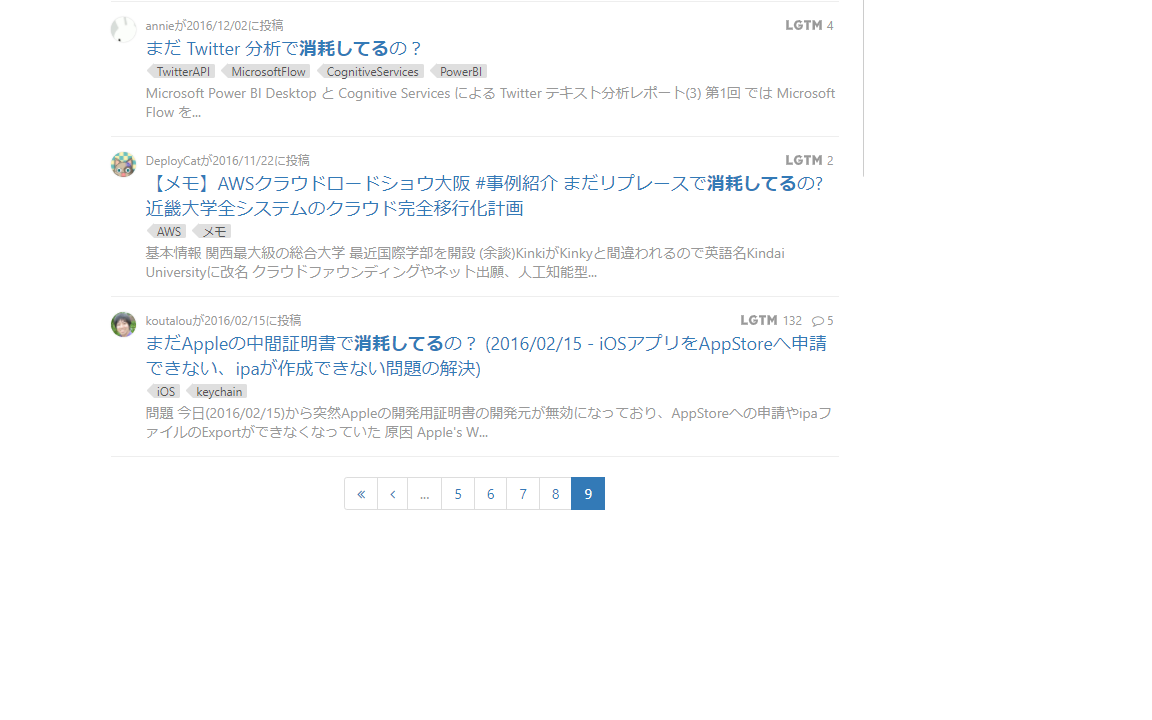Screen dimensions: 1152x720
Task: Click snippet starting "基本情報 関西最大級の総合大学"
Action: tap(465, 263)
